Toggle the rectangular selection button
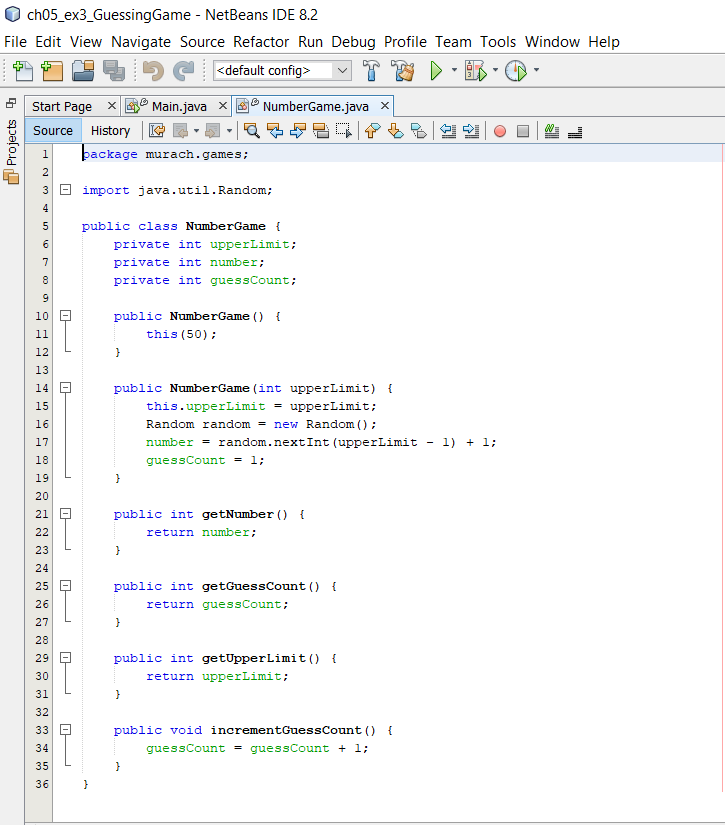The image size is (725, 825). click(x=344, y=131)
